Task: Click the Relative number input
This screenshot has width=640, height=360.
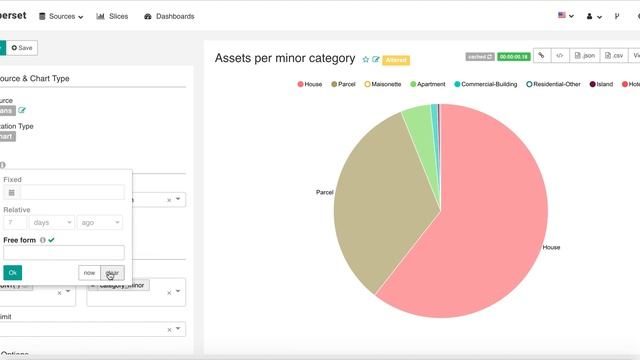Action: tap(15, 222)
